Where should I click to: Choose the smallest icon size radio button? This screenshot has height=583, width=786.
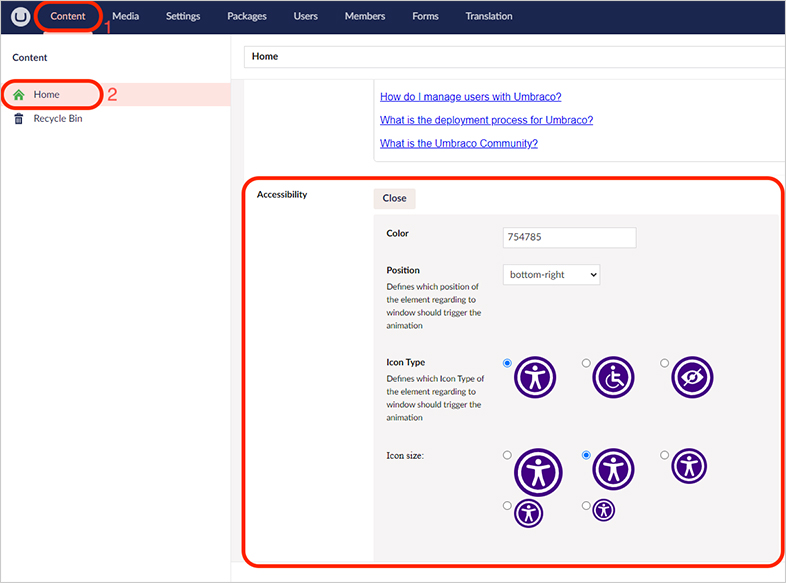pyautogui.click(x=586, y=506)
